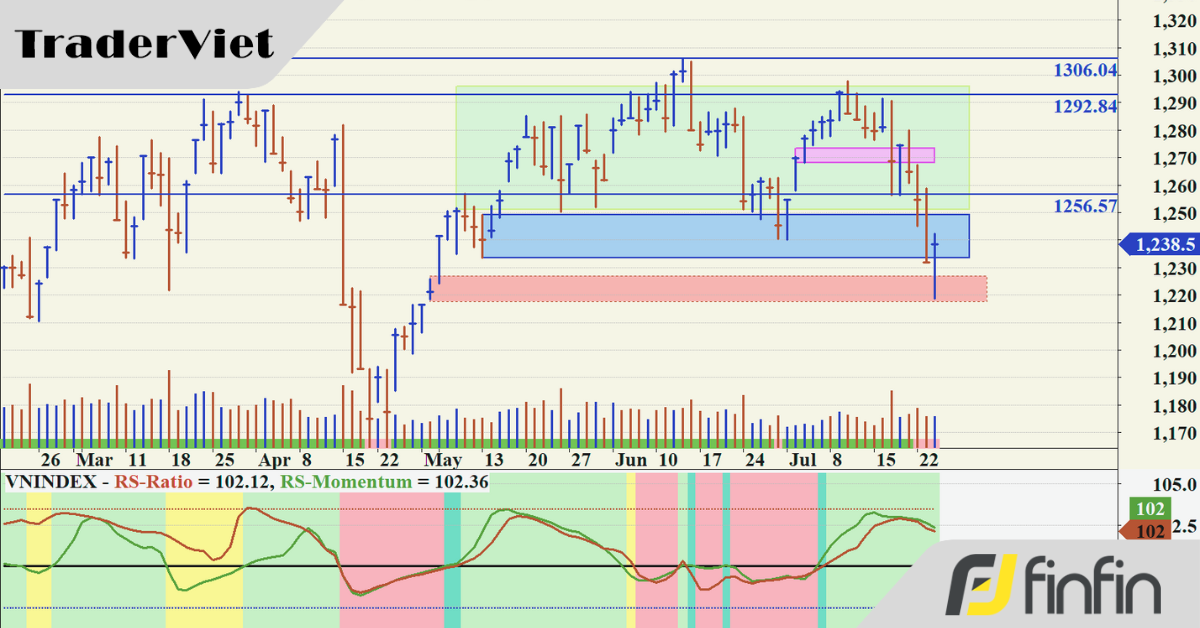1200x628 pixels.
Task: Click the 1,238.5 current price tag
Action: click(1159, 243)
